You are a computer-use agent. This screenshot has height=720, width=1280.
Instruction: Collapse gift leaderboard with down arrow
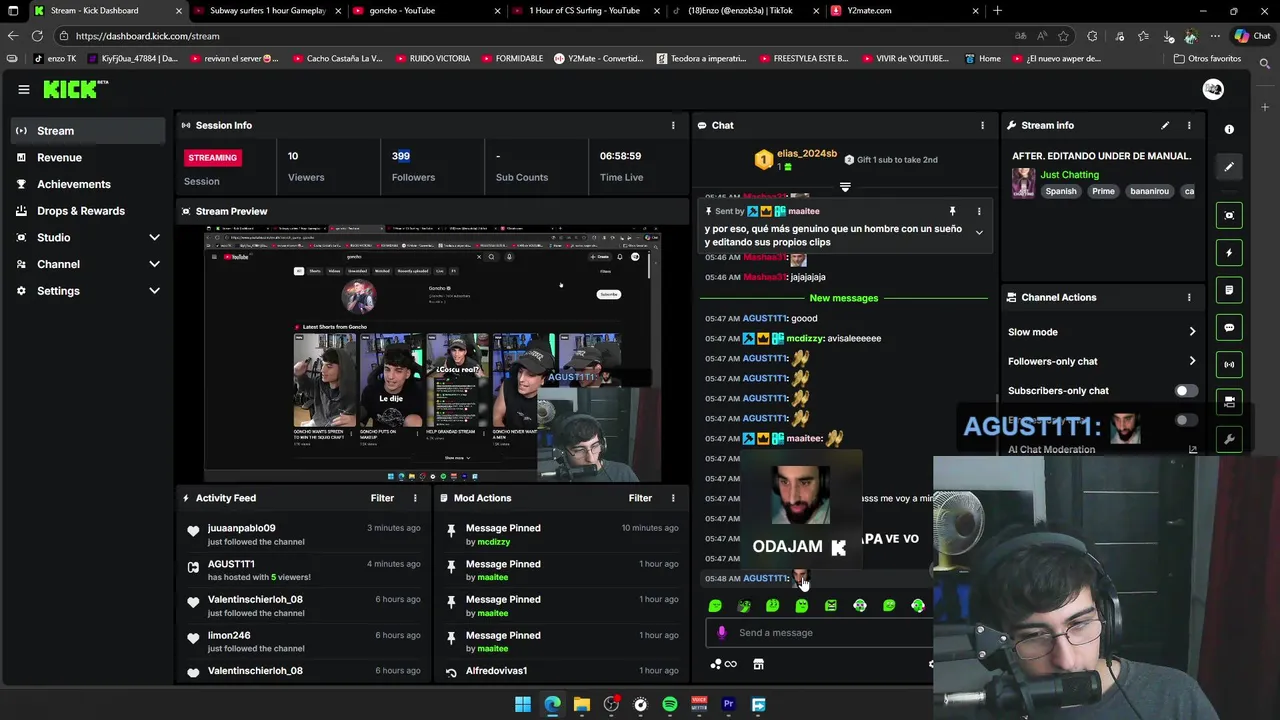[x=845, y=187]
